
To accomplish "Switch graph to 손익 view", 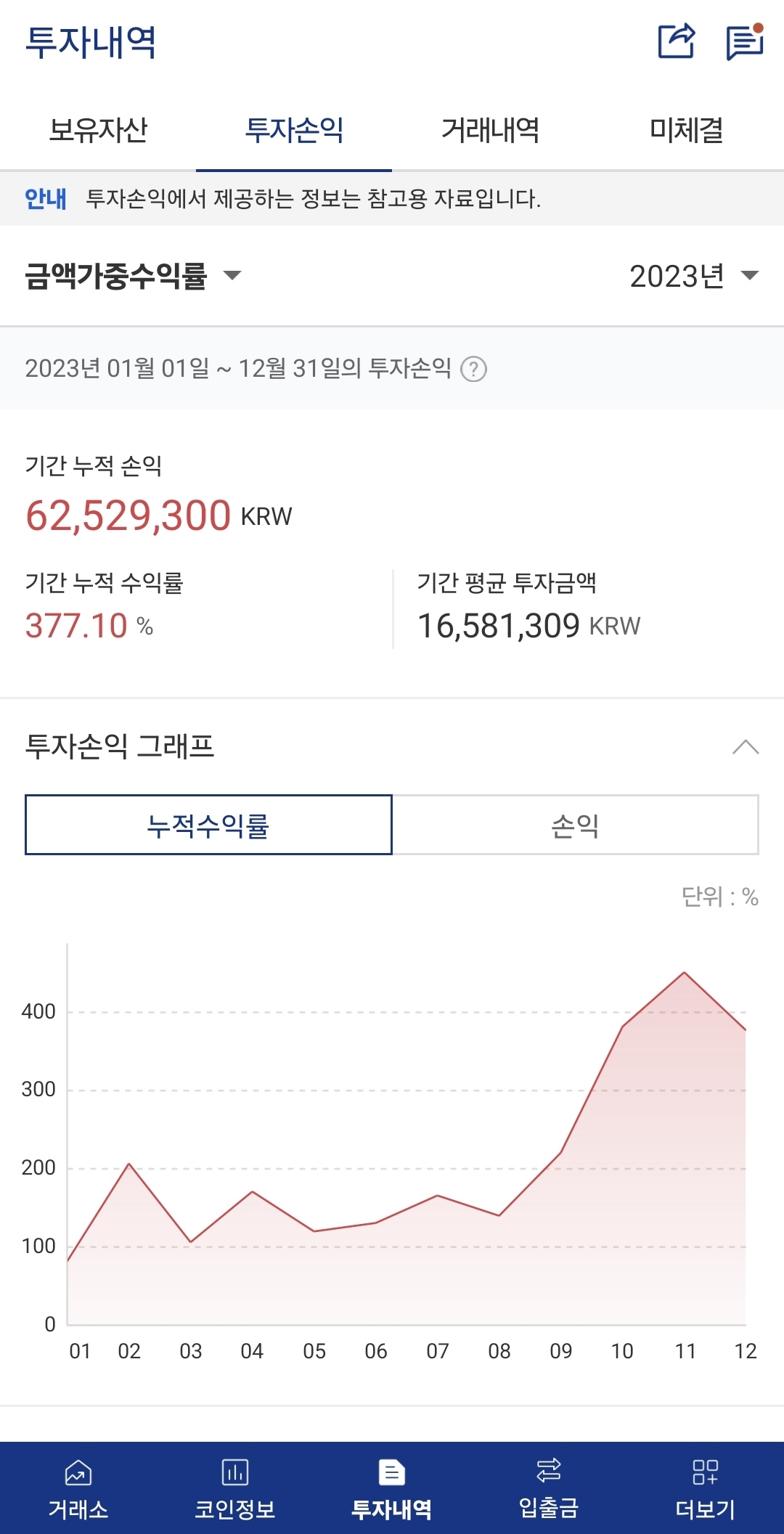I will click(575, 825).
